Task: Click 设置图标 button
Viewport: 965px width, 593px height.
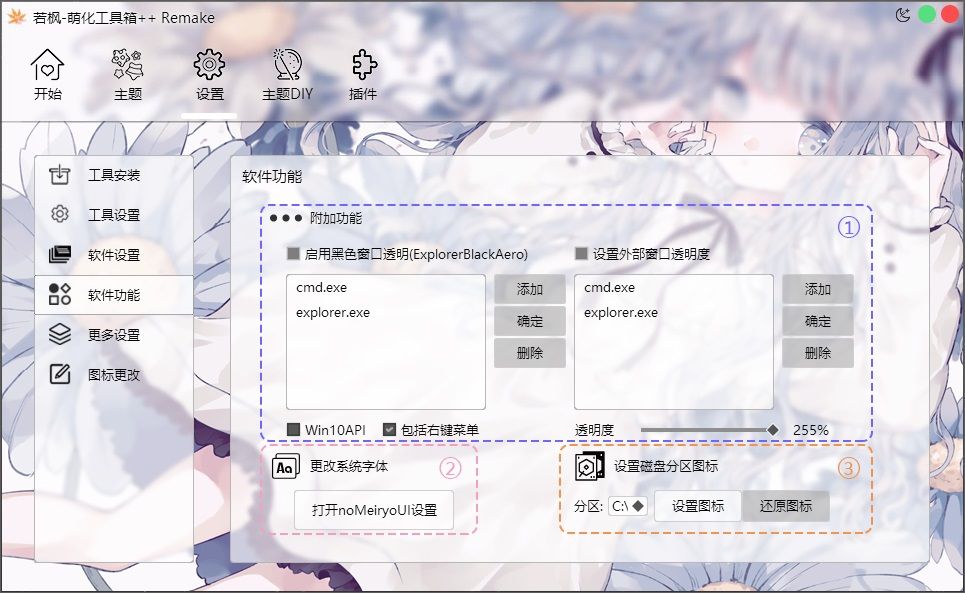Action: pos(698,506)
